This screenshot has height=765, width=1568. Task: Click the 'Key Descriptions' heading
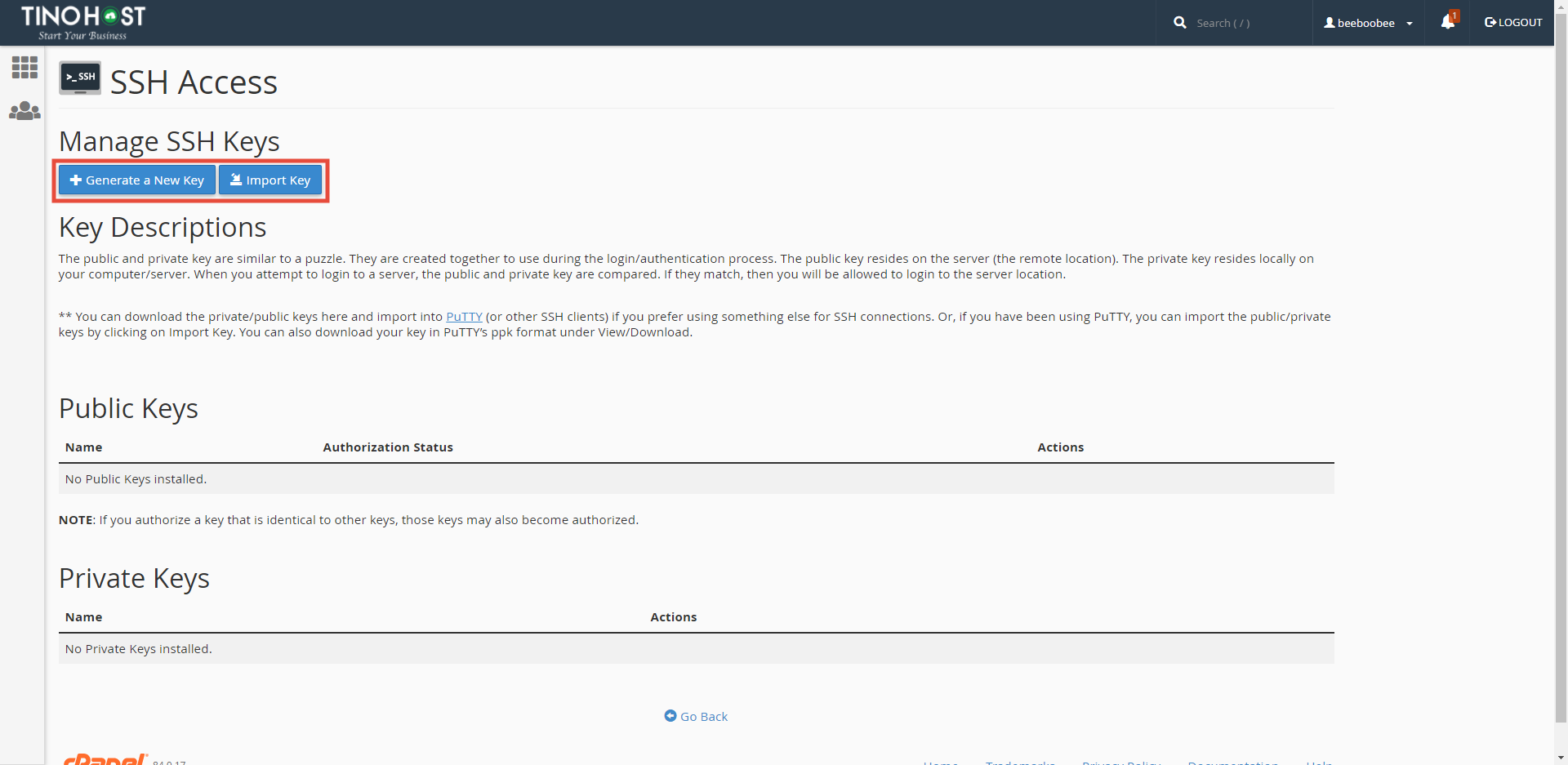163,228
